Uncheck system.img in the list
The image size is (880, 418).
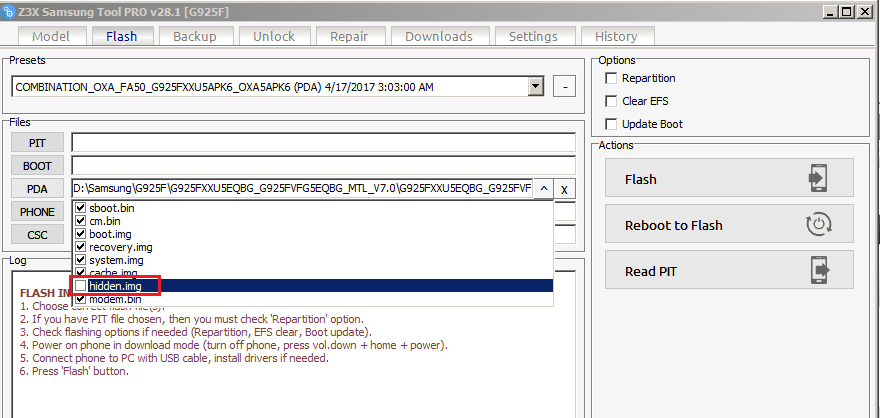coord(80,260)
